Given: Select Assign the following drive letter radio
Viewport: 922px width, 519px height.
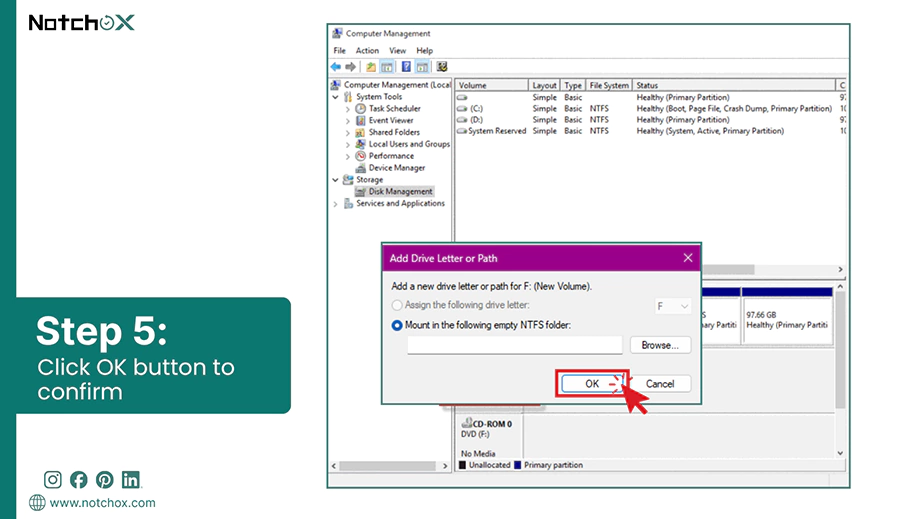Looking at the screenshot, I should (397, 305).
